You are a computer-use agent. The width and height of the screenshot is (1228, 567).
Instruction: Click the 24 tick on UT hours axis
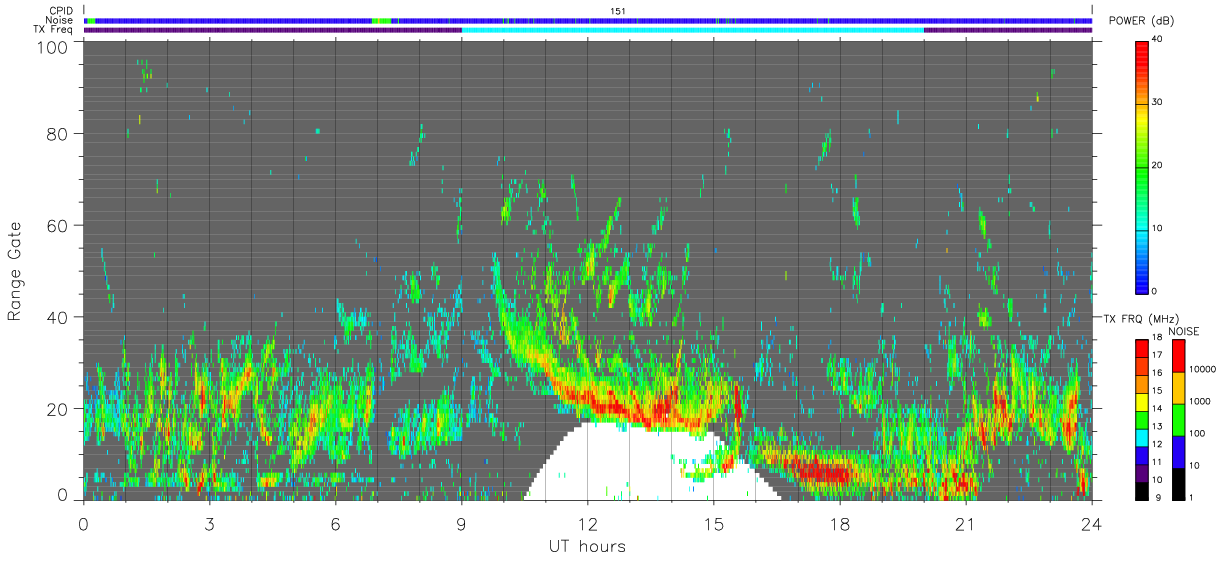[x=1091, y=523]
